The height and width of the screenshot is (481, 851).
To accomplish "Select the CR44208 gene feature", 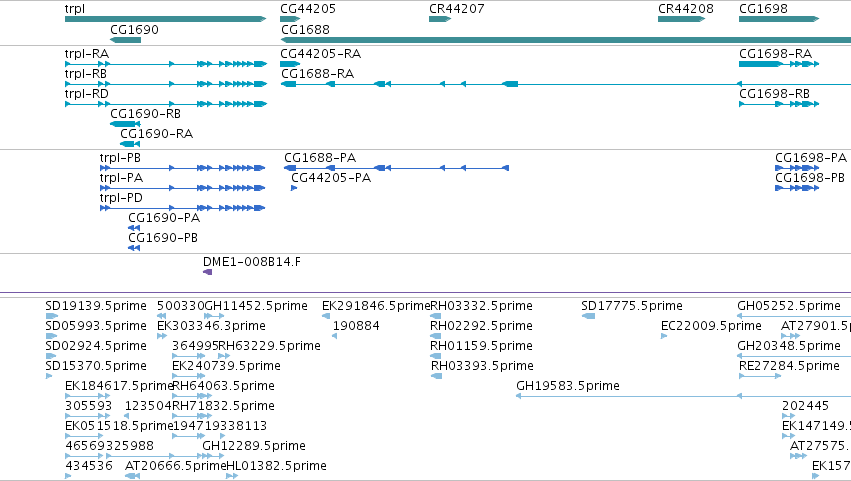I will coord(681,19).
